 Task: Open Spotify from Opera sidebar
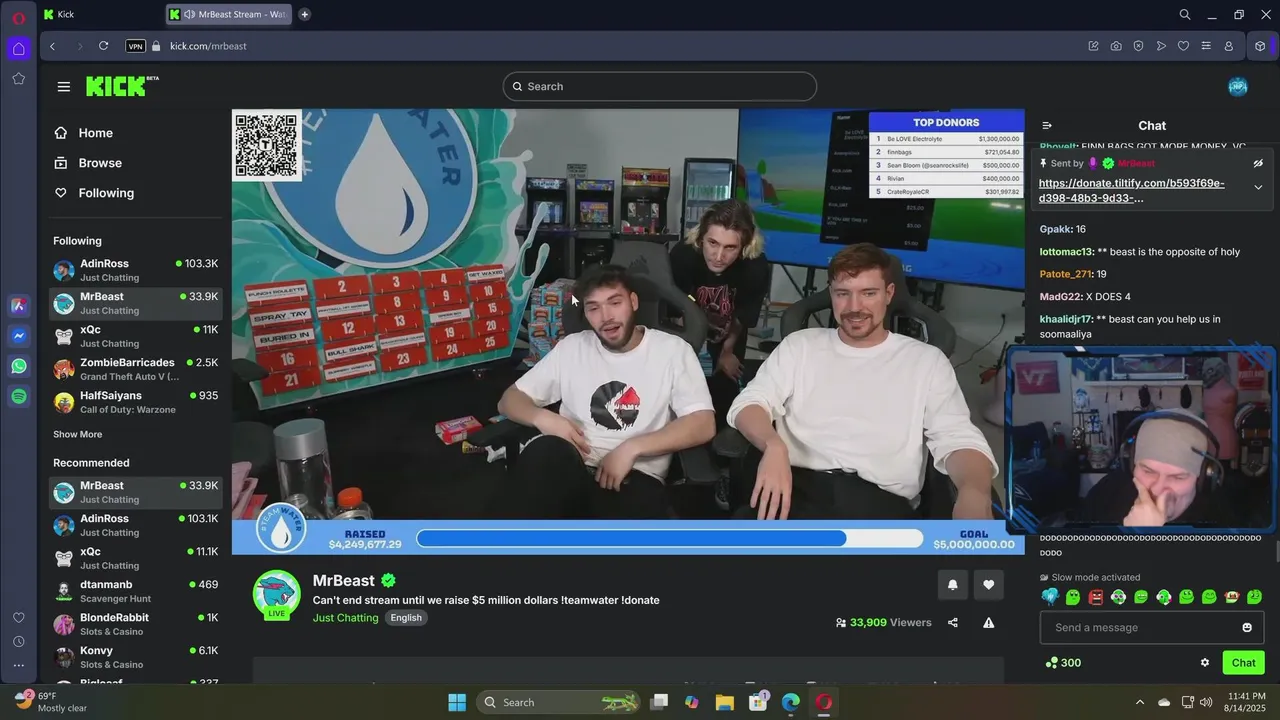19,396
